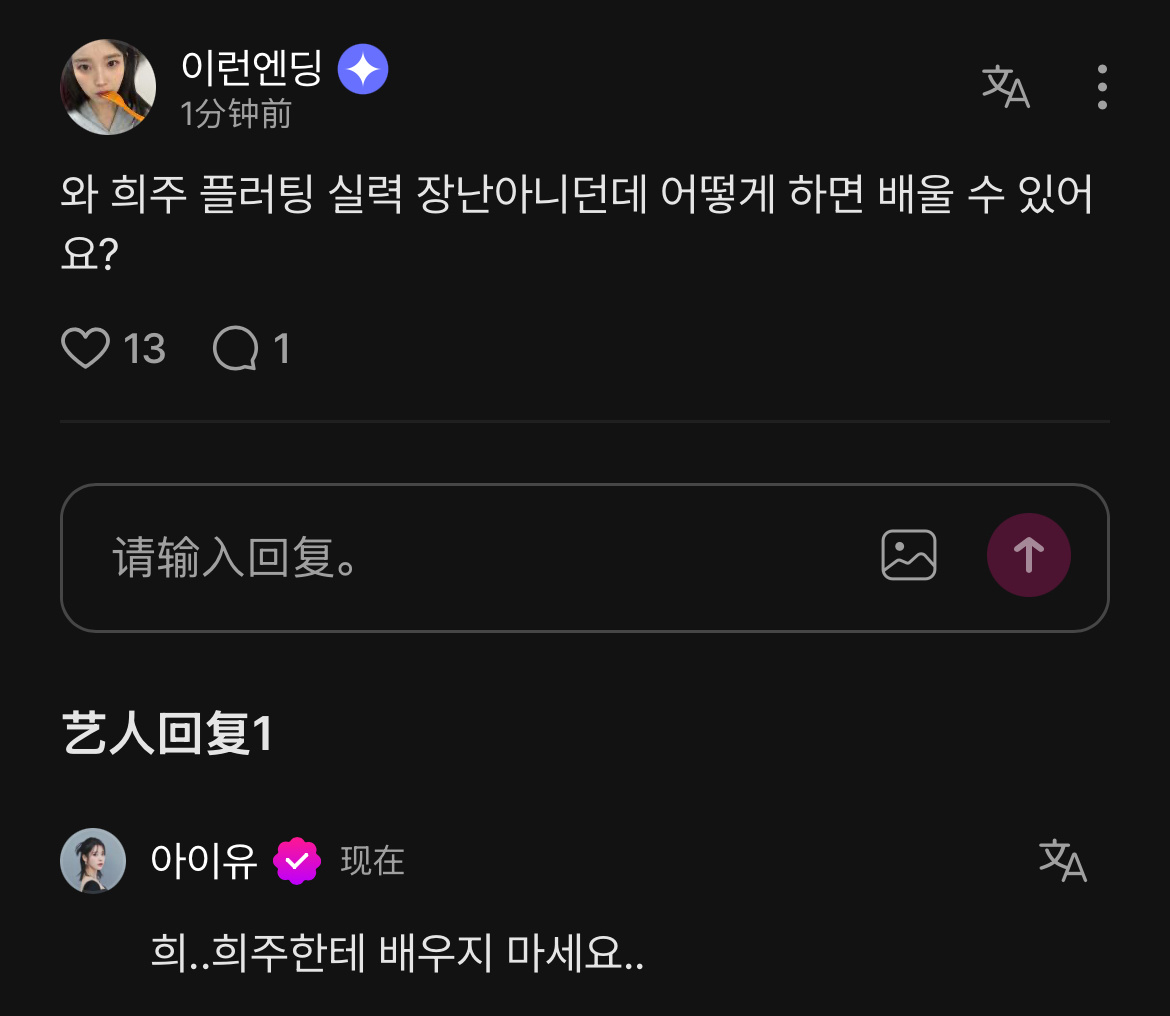Tap the 1分钟前 post timestamp
1170x1016 pixels.
236,114
